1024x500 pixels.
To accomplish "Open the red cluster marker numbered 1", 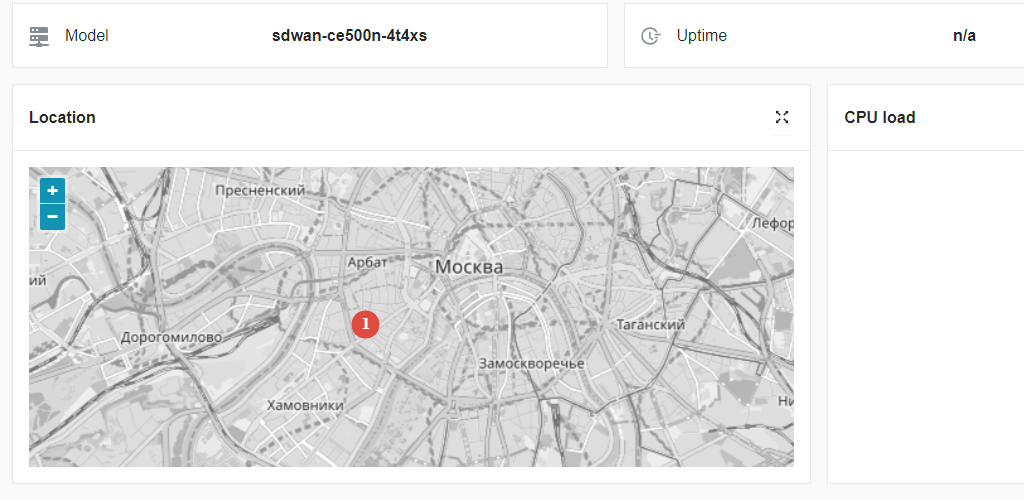I will click(365, 324).
